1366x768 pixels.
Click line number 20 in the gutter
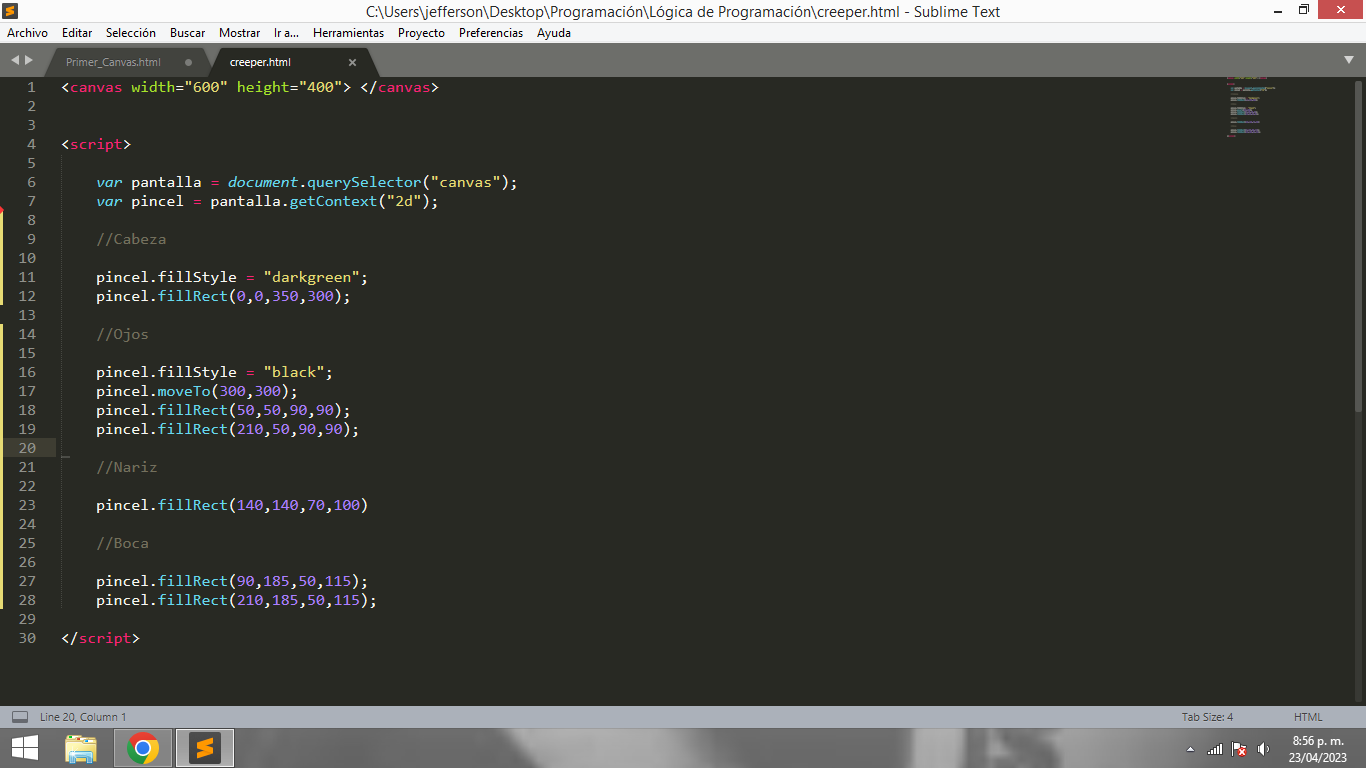click(x=26, y=448)
